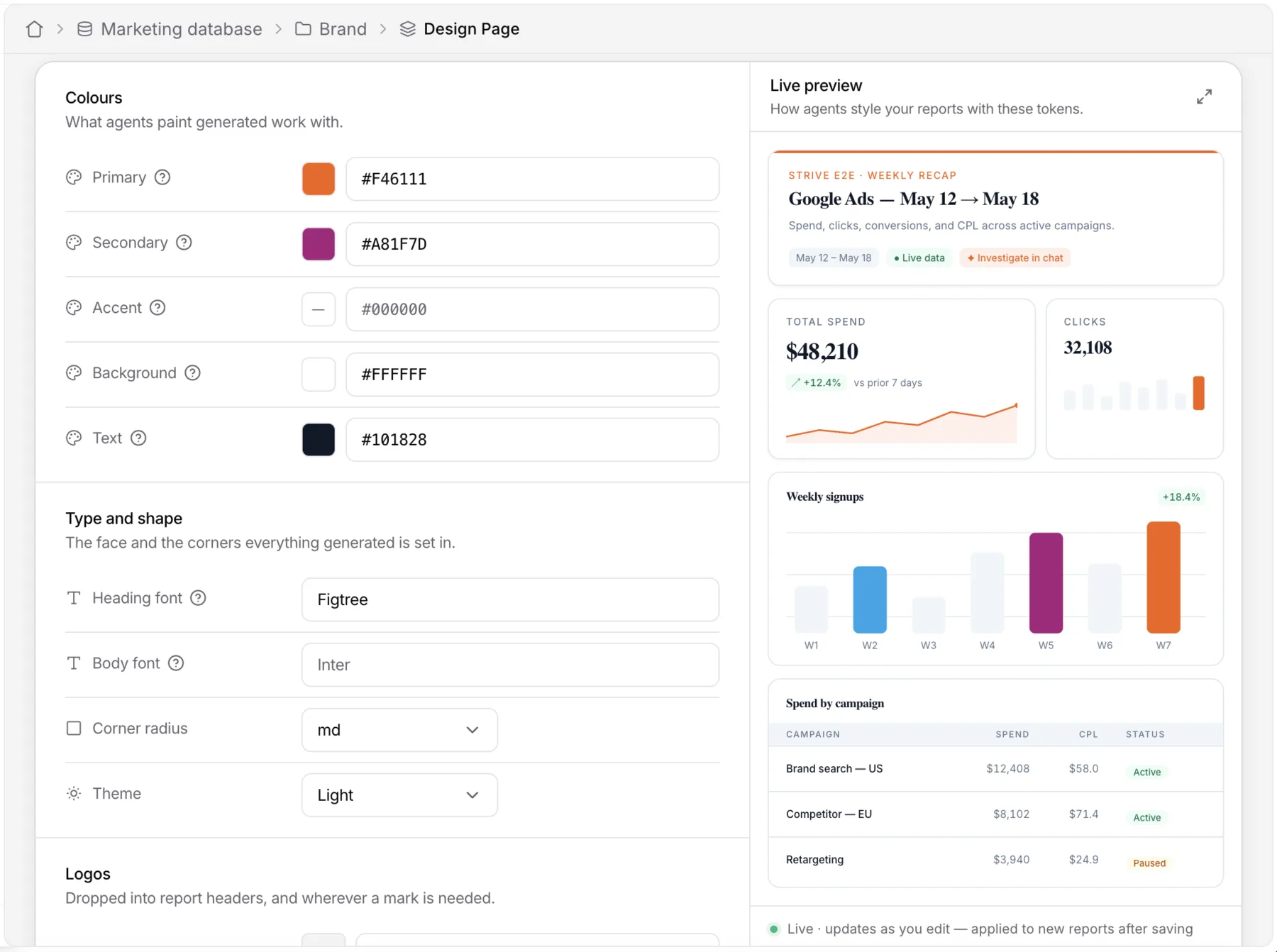Show help for Secondary colour

[x=184, y=243]
